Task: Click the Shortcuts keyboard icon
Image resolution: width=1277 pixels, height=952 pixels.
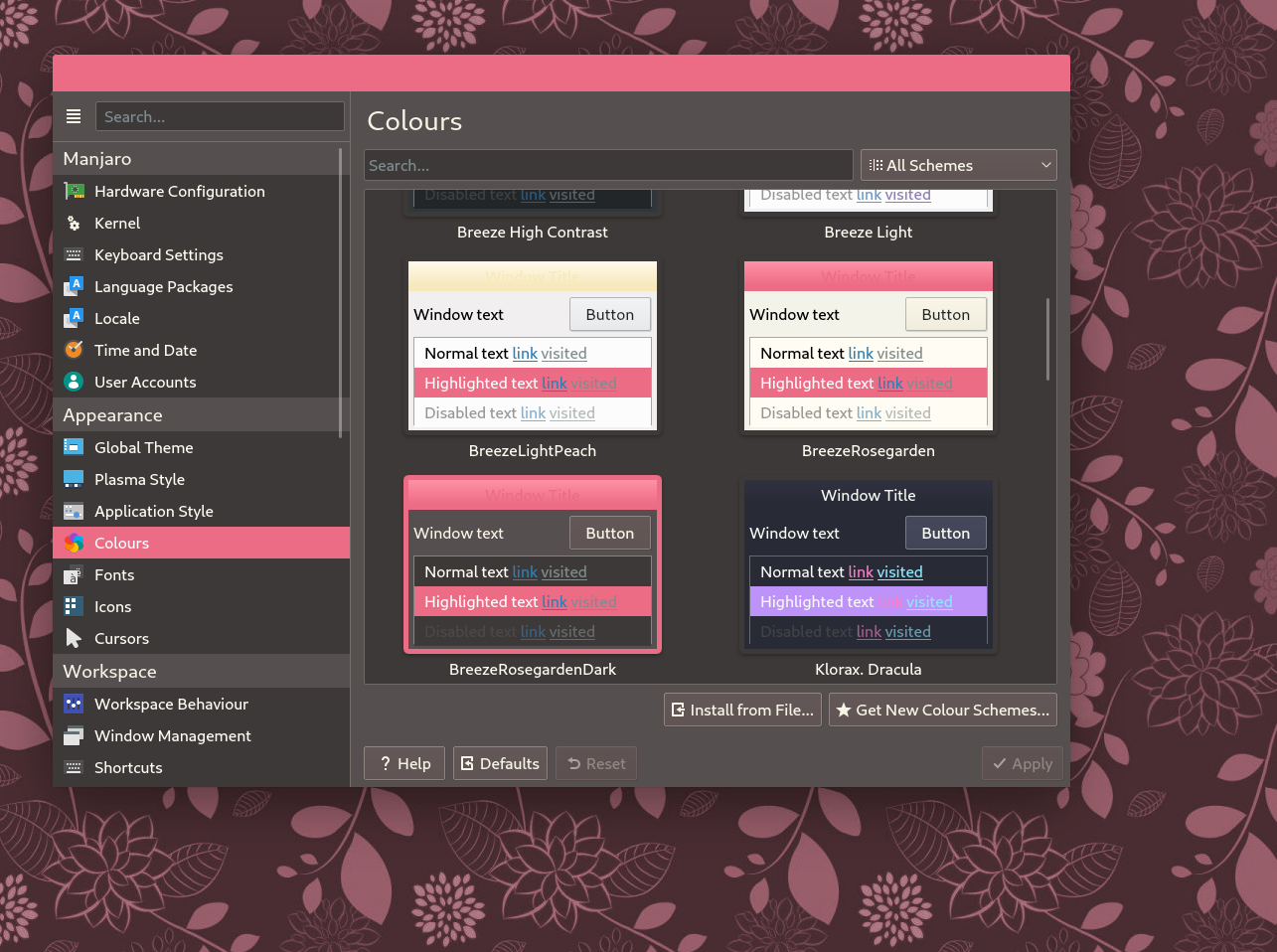Action: pos(74,767)
